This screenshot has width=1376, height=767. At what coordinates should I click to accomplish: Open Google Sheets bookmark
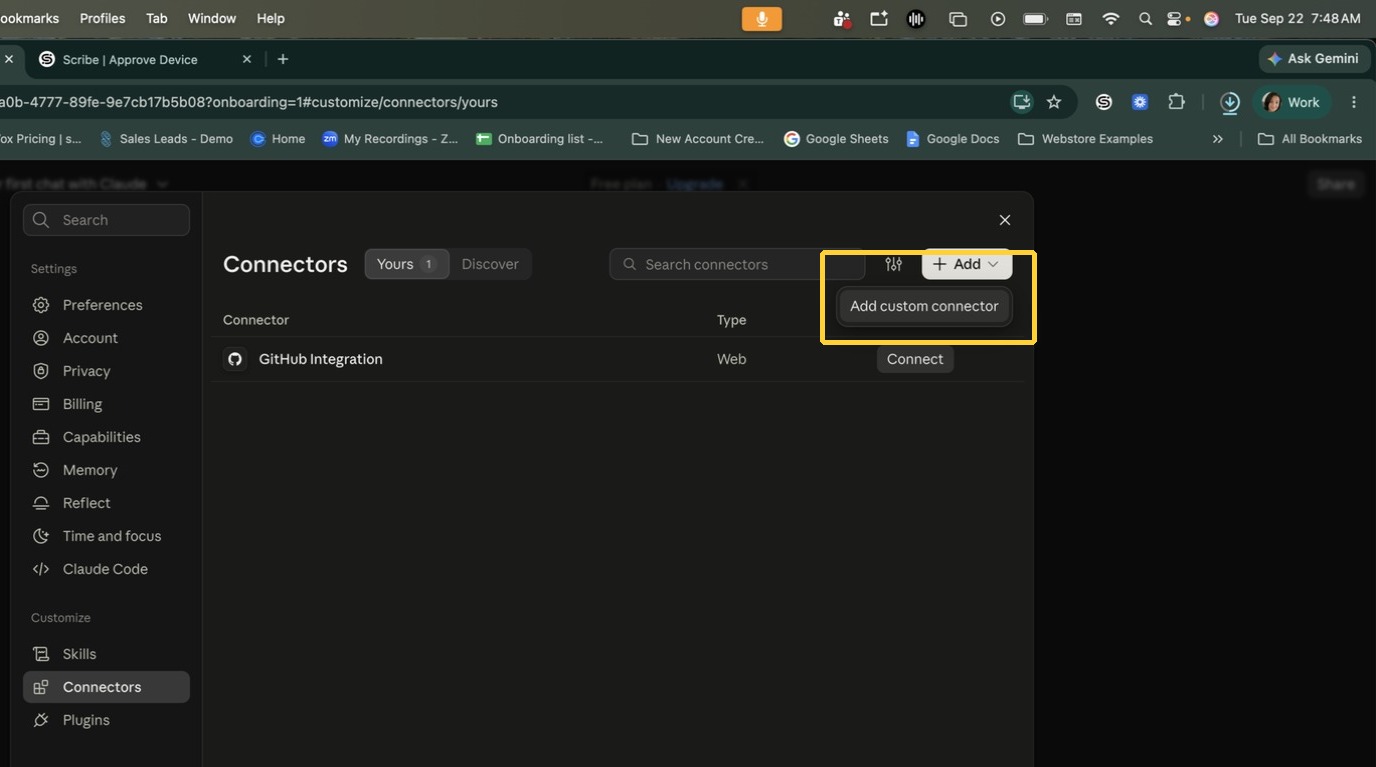pyautogui.click(x=836, y=139)
